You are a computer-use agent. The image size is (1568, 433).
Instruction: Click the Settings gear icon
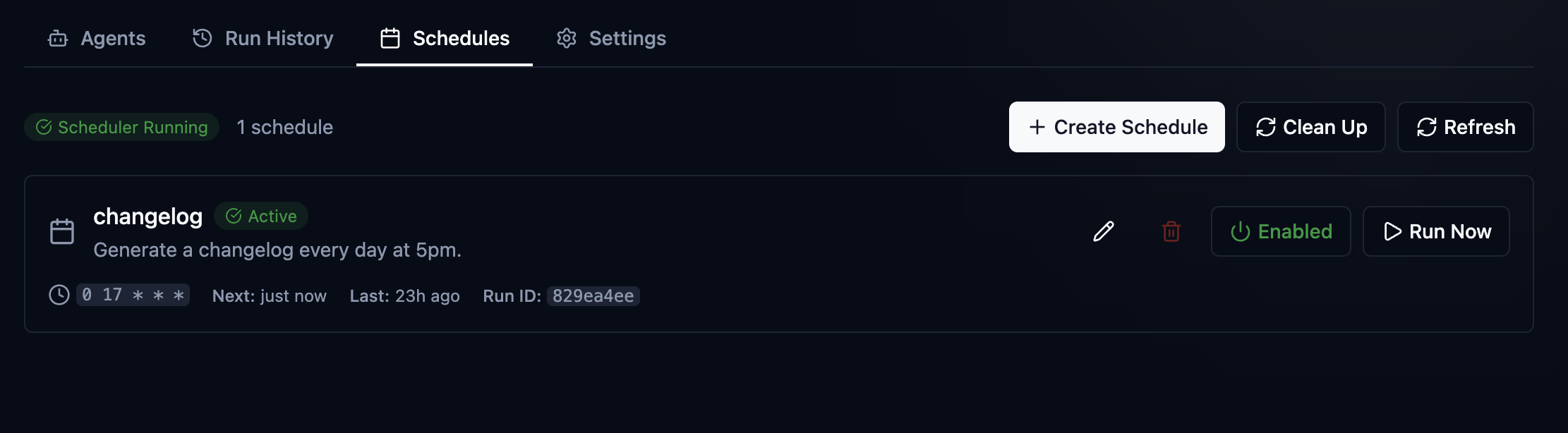[567, 38]
